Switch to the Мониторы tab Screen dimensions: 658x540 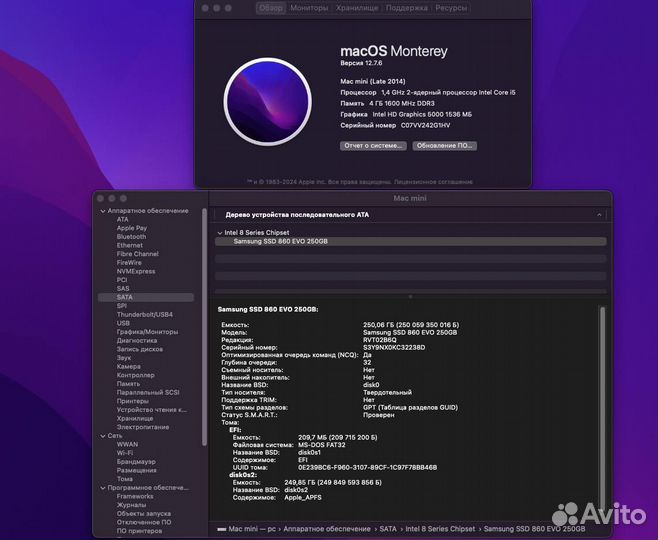click(x=309, y=7)
